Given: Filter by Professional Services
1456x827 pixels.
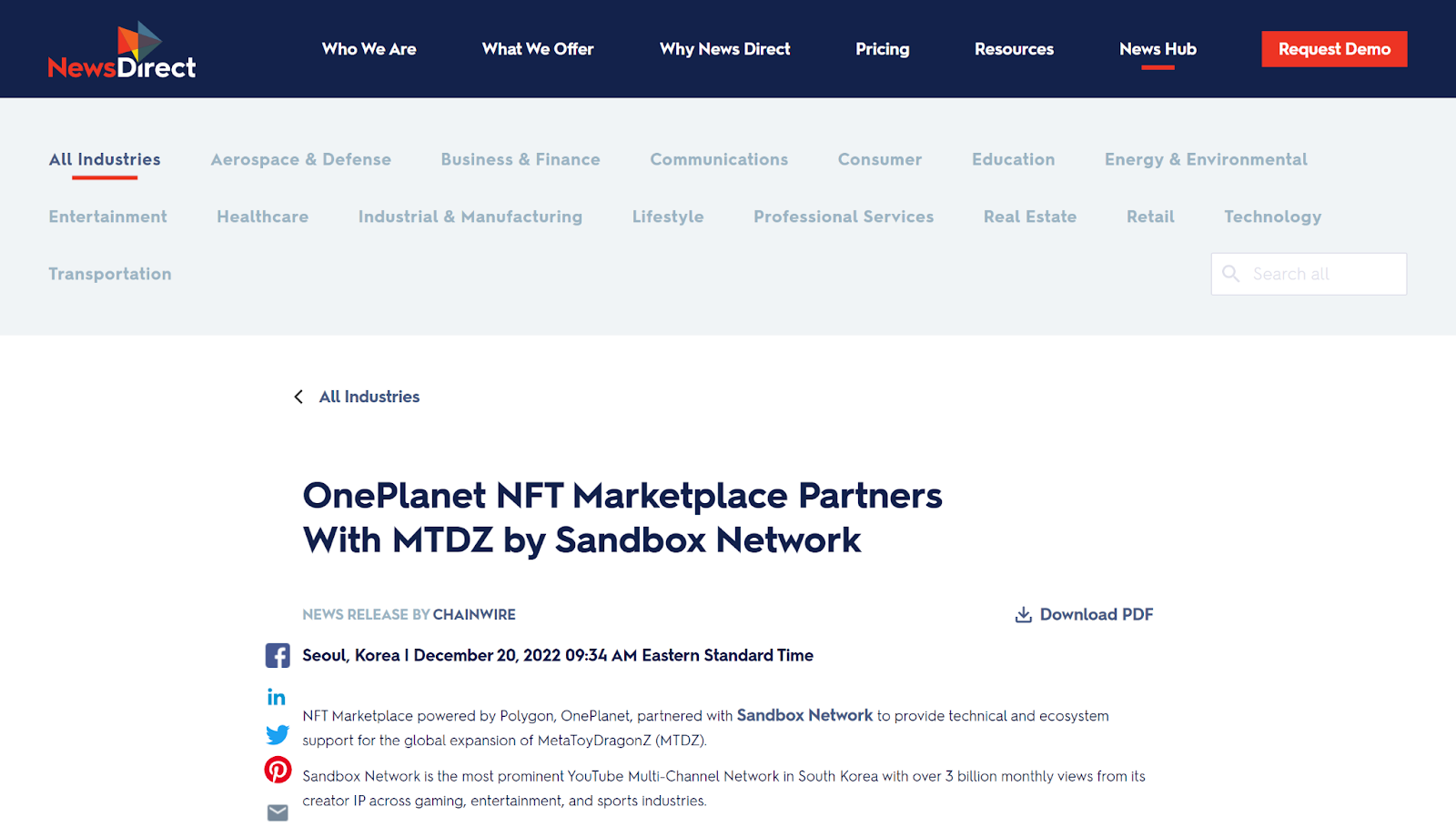Looking at the screenshot, I should click(x=844, y=217).
